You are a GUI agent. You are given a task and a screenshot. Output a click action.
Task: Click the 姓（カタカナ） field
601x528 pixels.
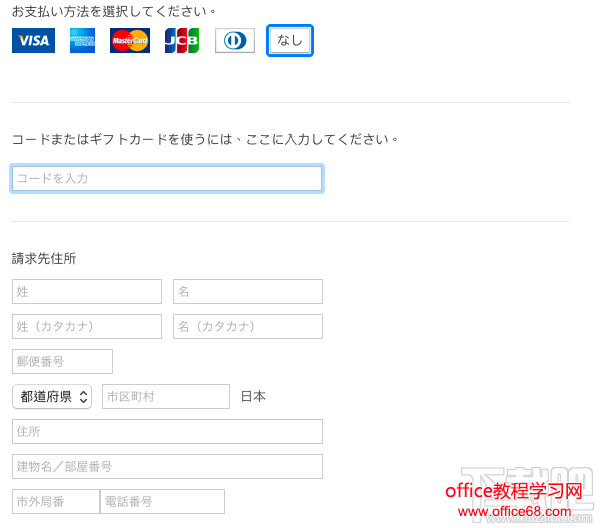87,327
